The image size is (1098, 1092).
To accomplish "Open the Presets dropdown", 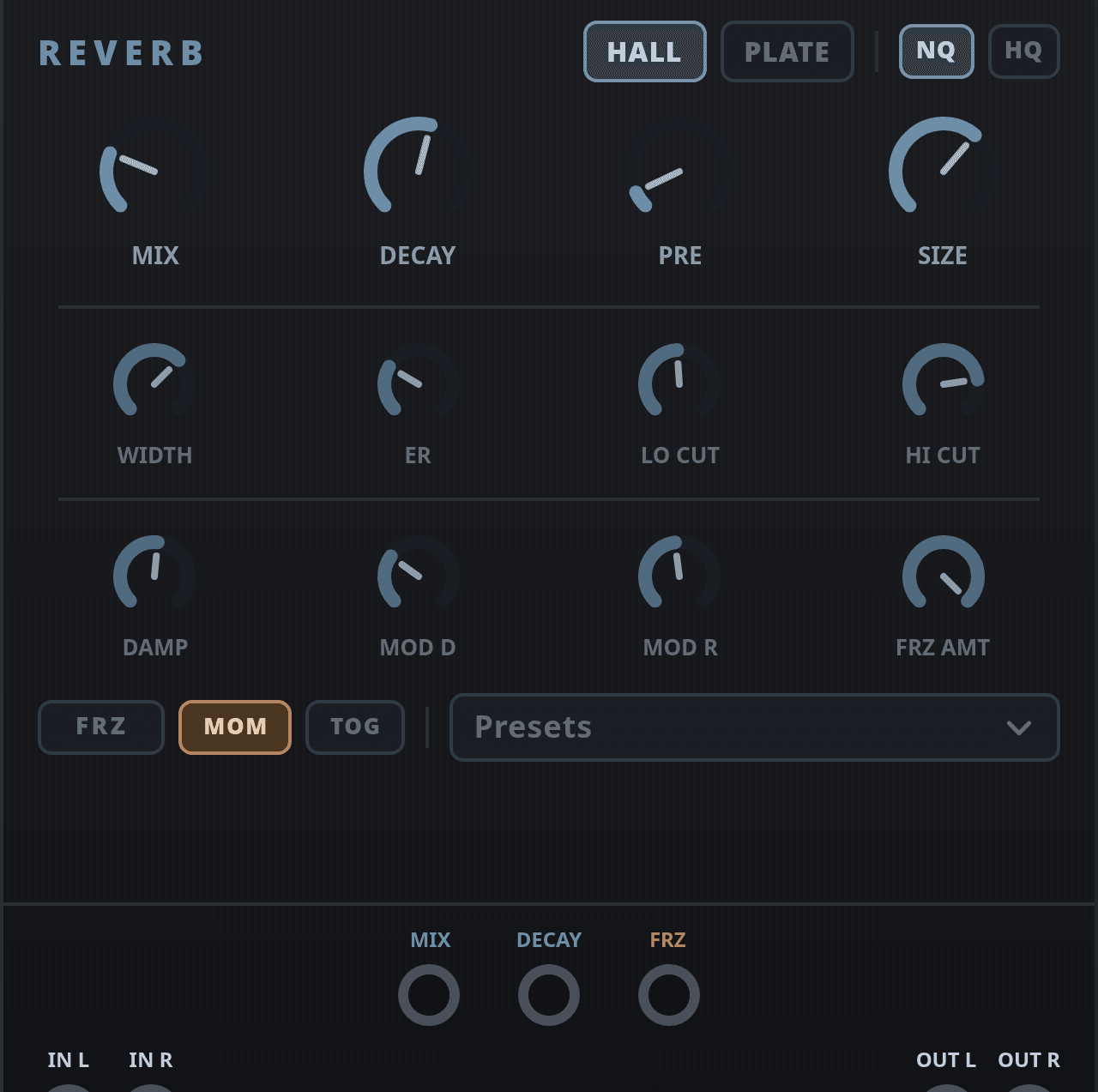I will point(754,727).
